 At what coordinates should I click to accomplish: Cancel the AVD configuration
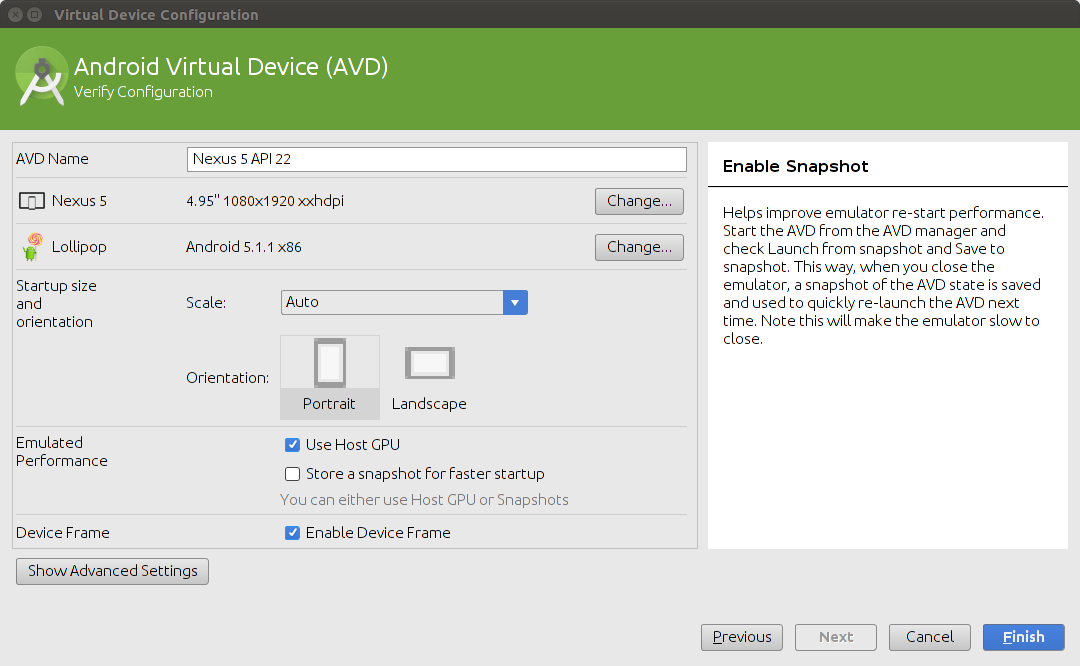930,637
